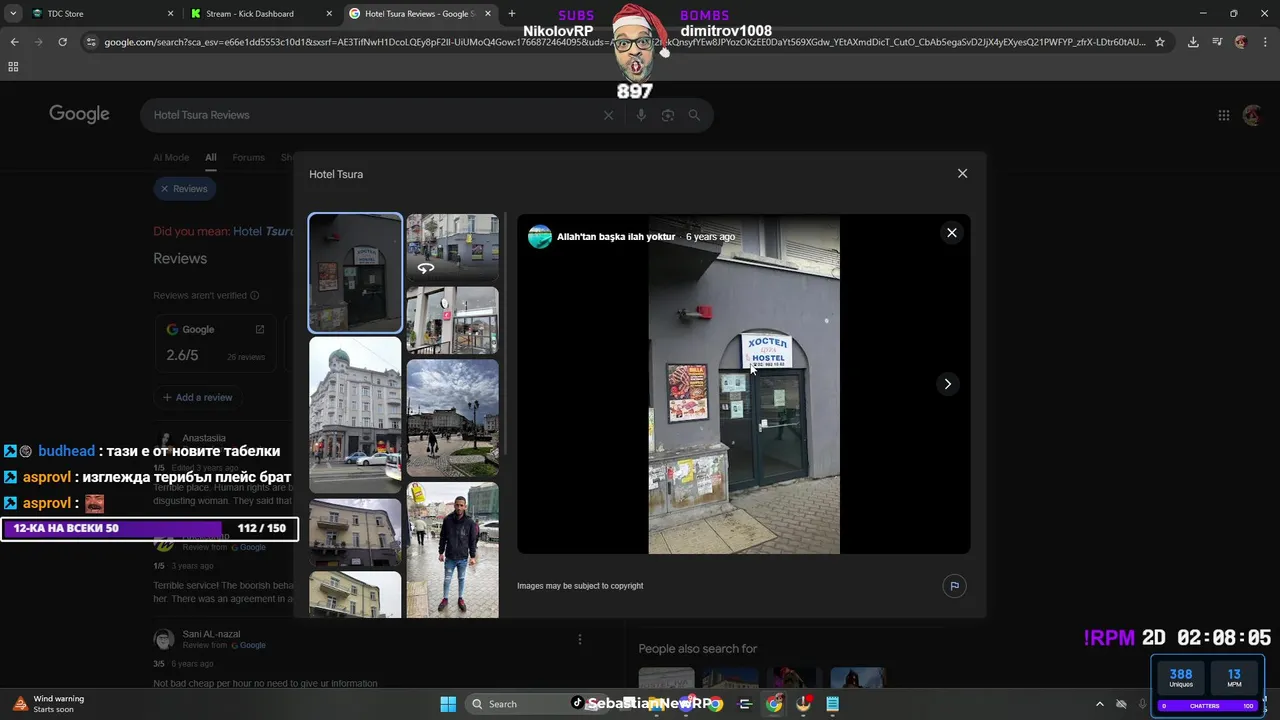Open Chrome profile avatar in toolbar
The width and height of the screenshot is (1280, 720).
coord(1241,42)
